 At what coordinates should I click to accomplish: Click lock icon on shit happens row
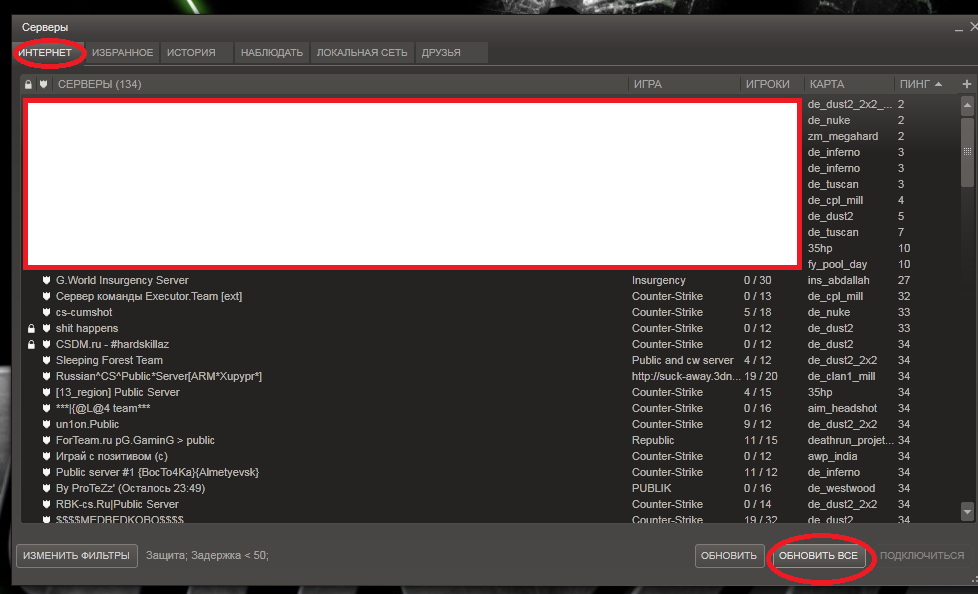click(x=31, y=328)
